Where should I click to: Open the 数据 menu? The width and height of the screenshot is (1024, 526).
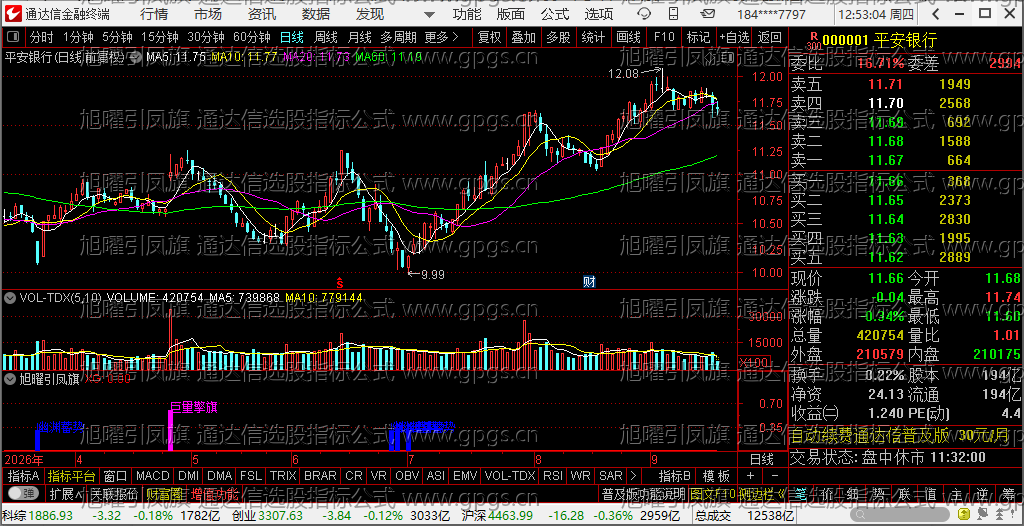(315, 14)
